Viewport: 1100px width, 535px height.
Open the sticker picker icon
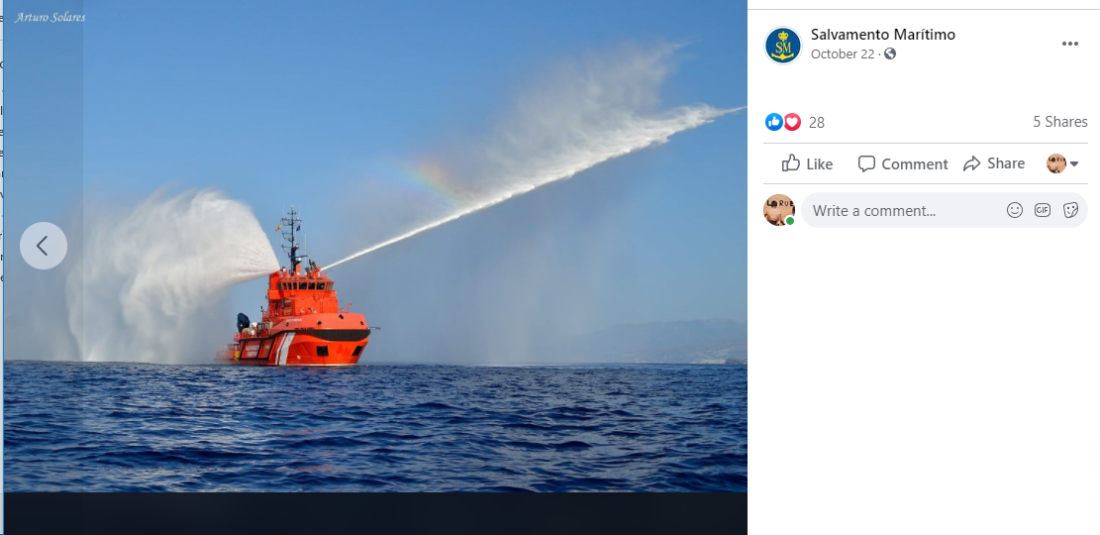pos(1070,210)
